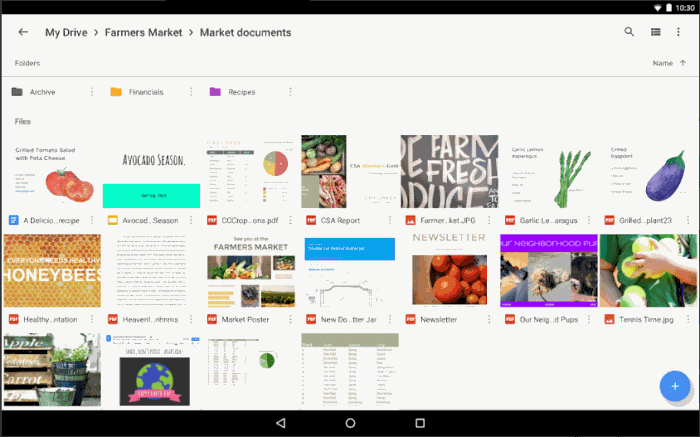Open options for A Delicio..recipe file
The height and width of the screenshot is (437, 700).
[x=92, y=220]
